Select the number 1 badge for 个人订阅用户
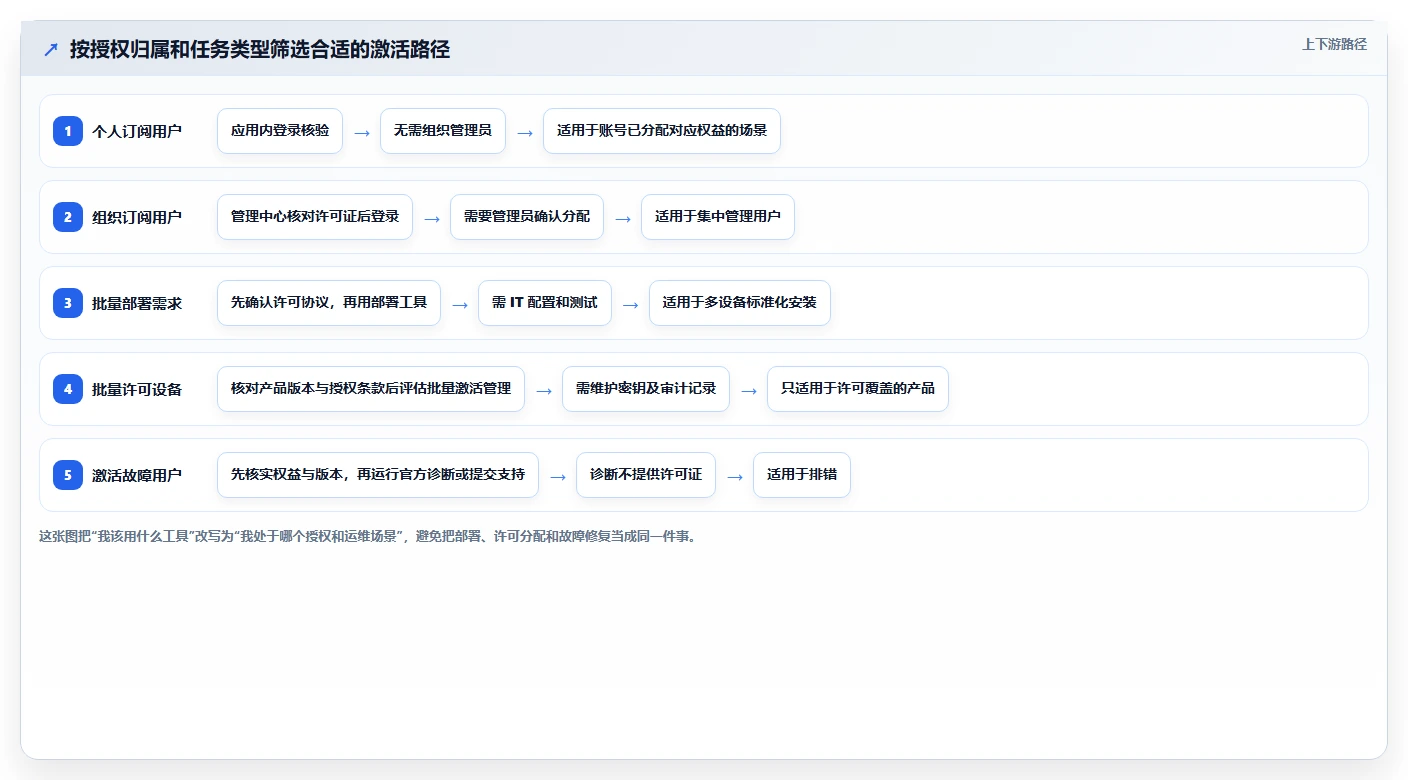The image size is (1408, 780). tap(68, 131)
